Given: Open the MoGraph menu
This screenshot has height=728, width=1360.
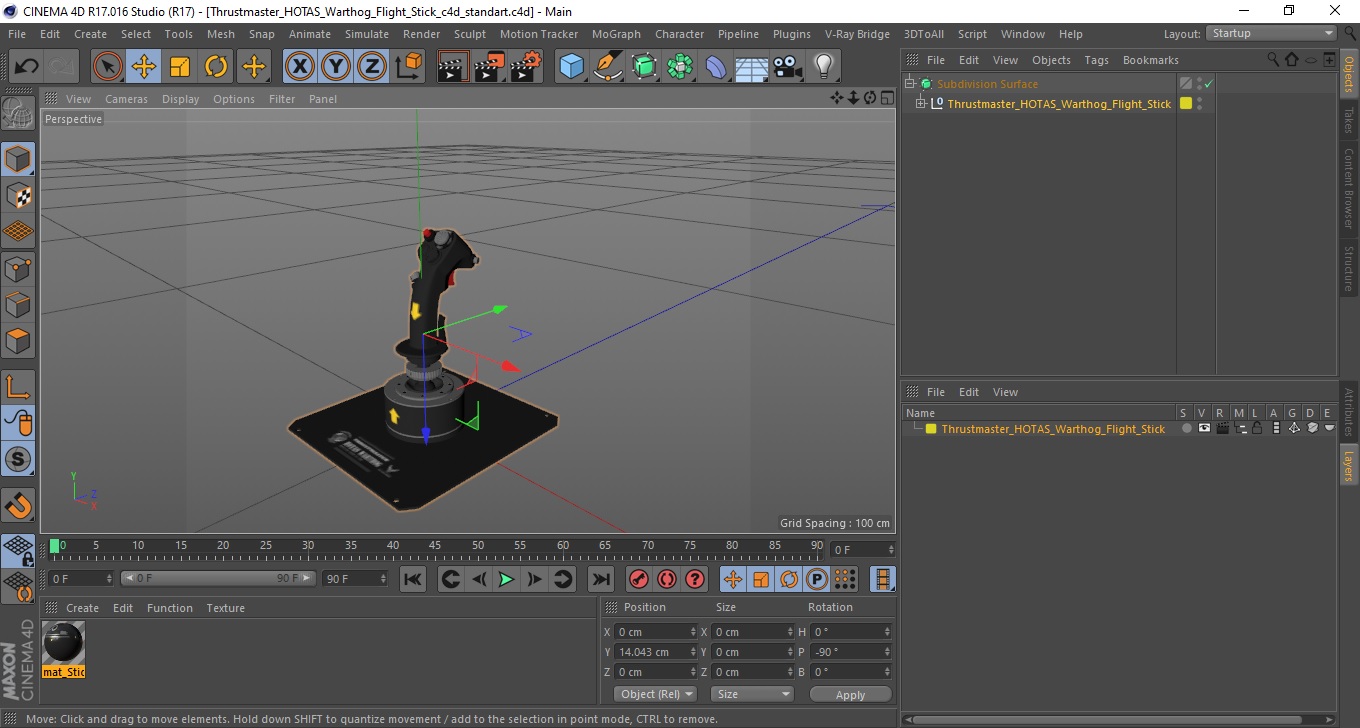Looking at the screenshot, I should (616, 34).
